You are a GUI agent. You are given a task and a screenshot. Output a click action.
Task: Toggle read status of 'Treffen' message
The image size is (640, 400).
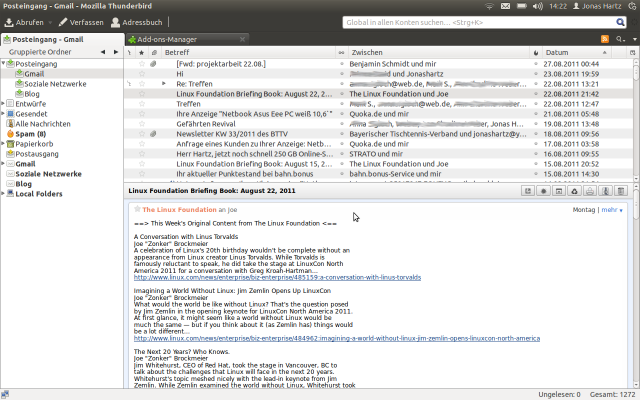click(342, 104)
